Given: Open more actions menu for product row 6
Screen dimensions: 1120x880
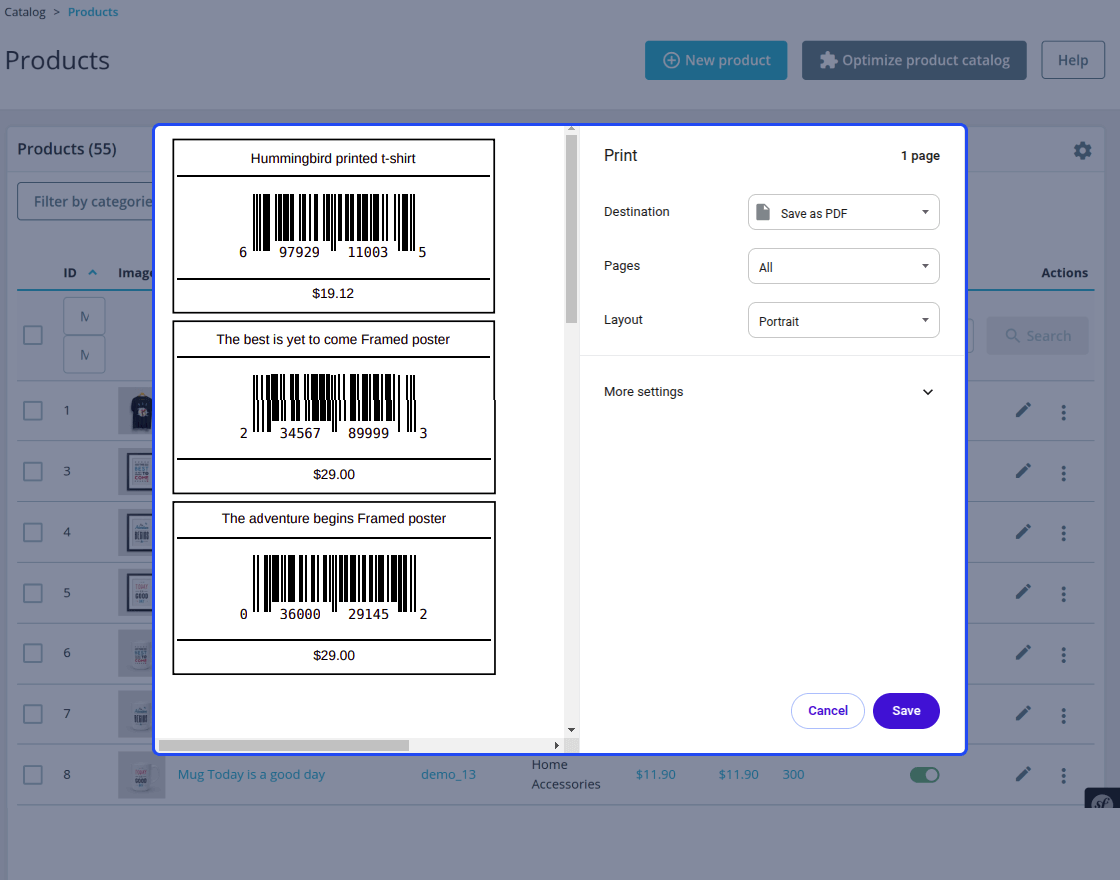Looking at the screenshot, I should click(x=1064, y=654).
